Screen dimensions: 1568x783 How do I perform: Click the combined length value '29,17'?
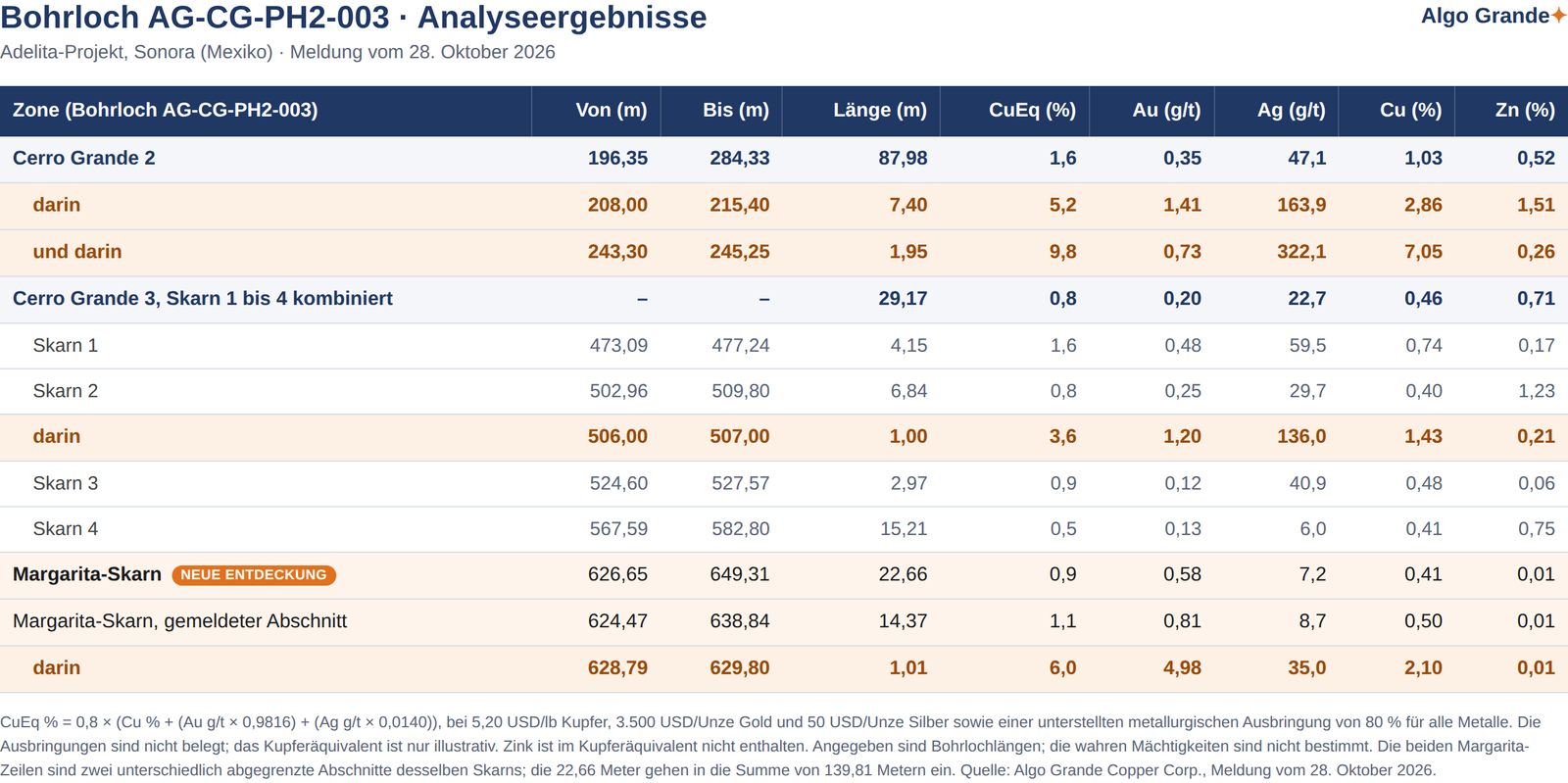tap(903, 298)
